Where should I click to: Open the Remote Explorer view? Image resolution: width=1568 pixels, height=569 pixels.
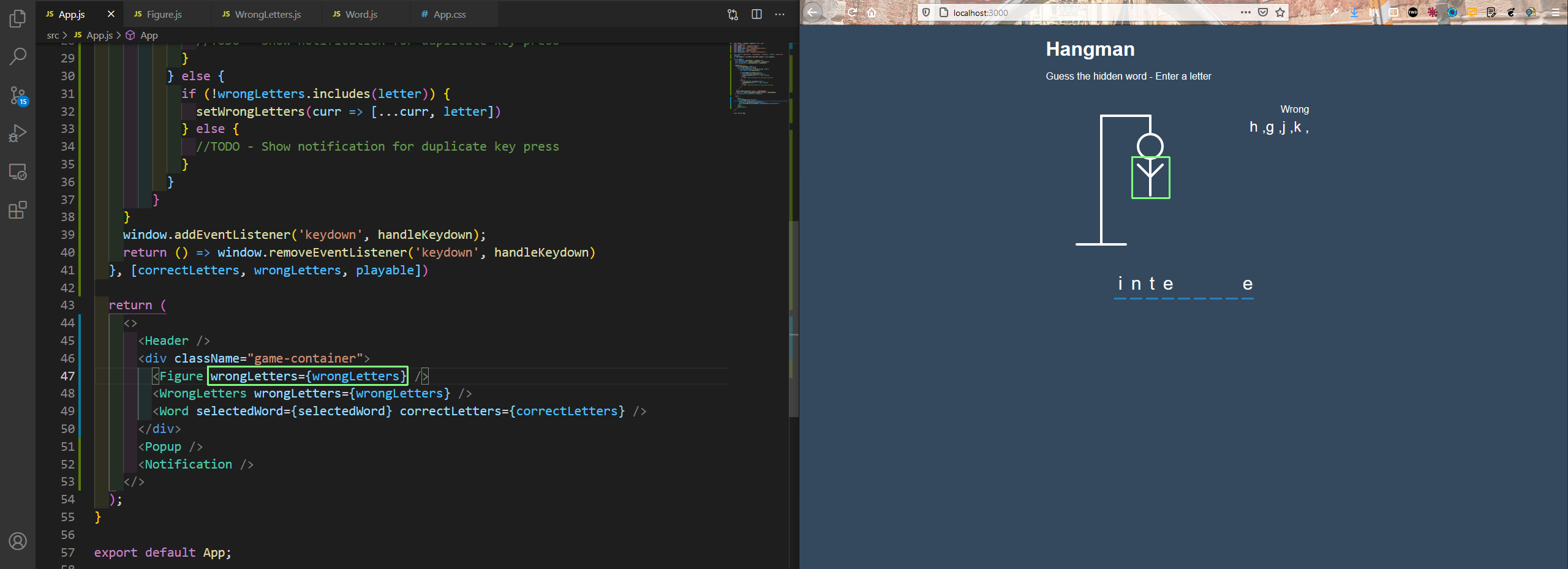point(18,172)
